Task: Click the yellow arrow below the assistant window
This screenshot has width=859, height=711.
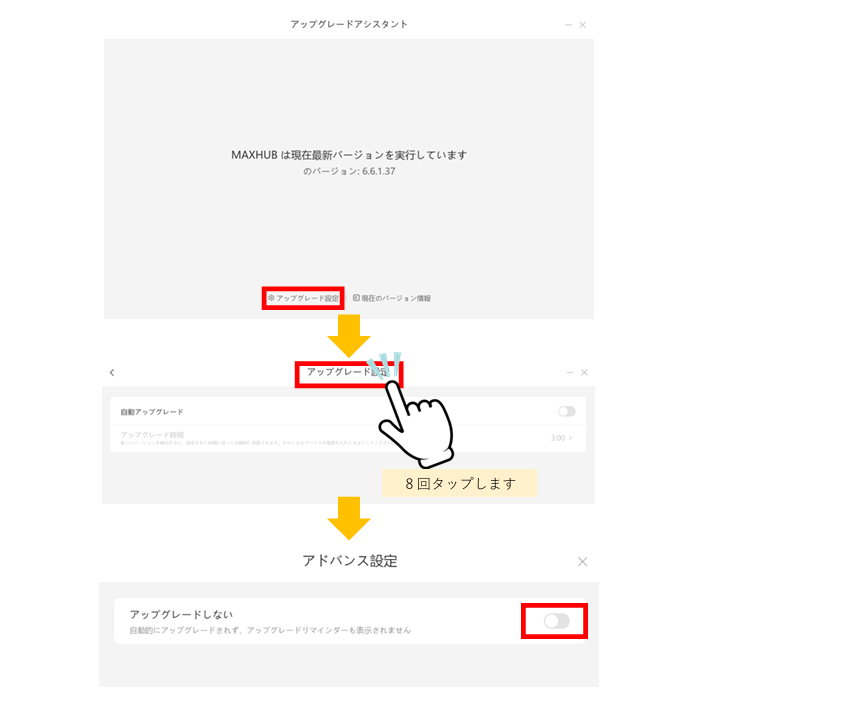Action: coord(349,335)
